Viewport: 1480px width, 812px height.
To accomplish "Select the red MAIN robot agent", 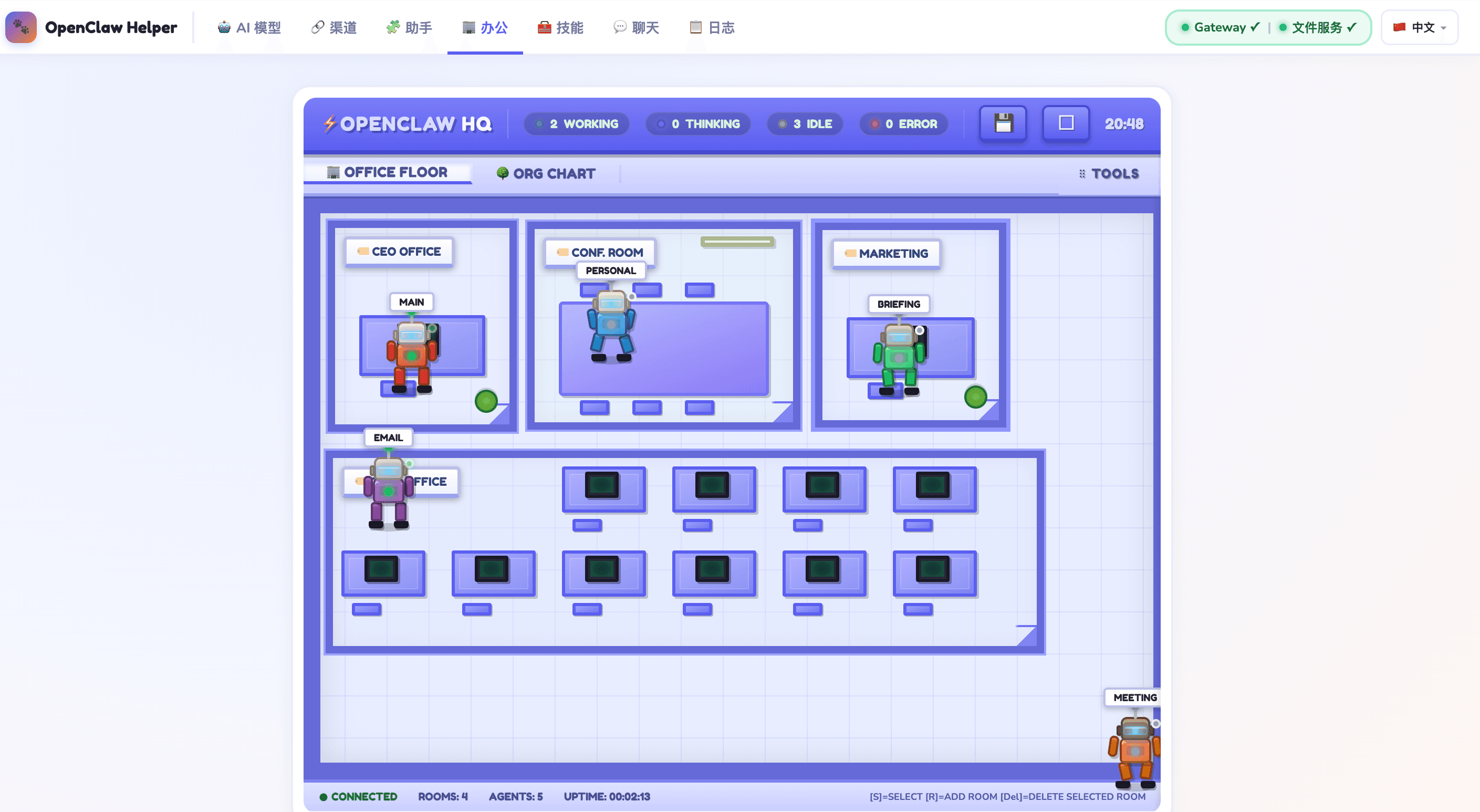I will coord(411,356).
